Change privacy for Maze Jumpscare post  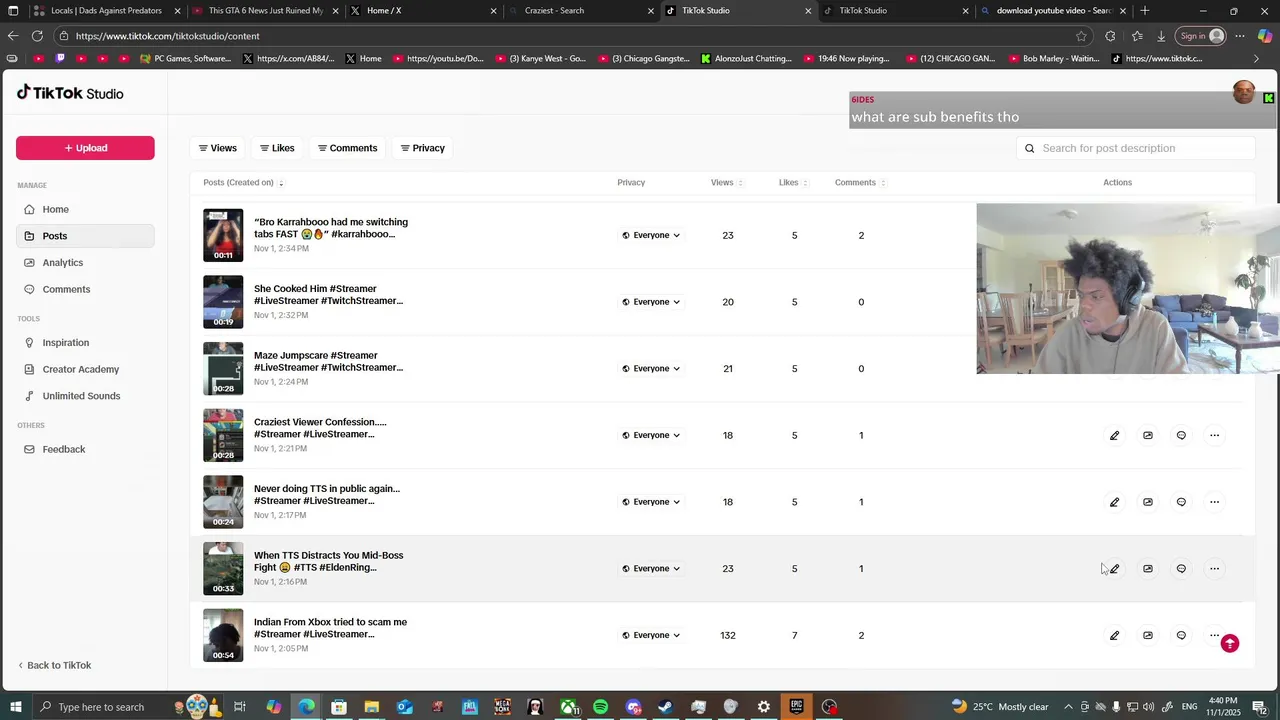tap(651, 368)
